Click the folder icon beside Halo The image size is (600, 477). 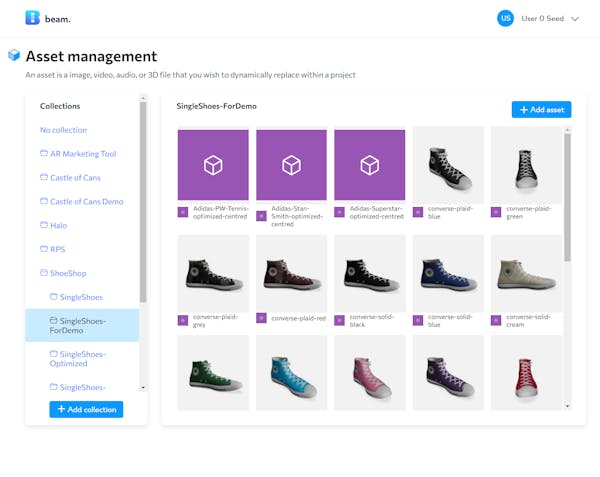pos(44,225)
